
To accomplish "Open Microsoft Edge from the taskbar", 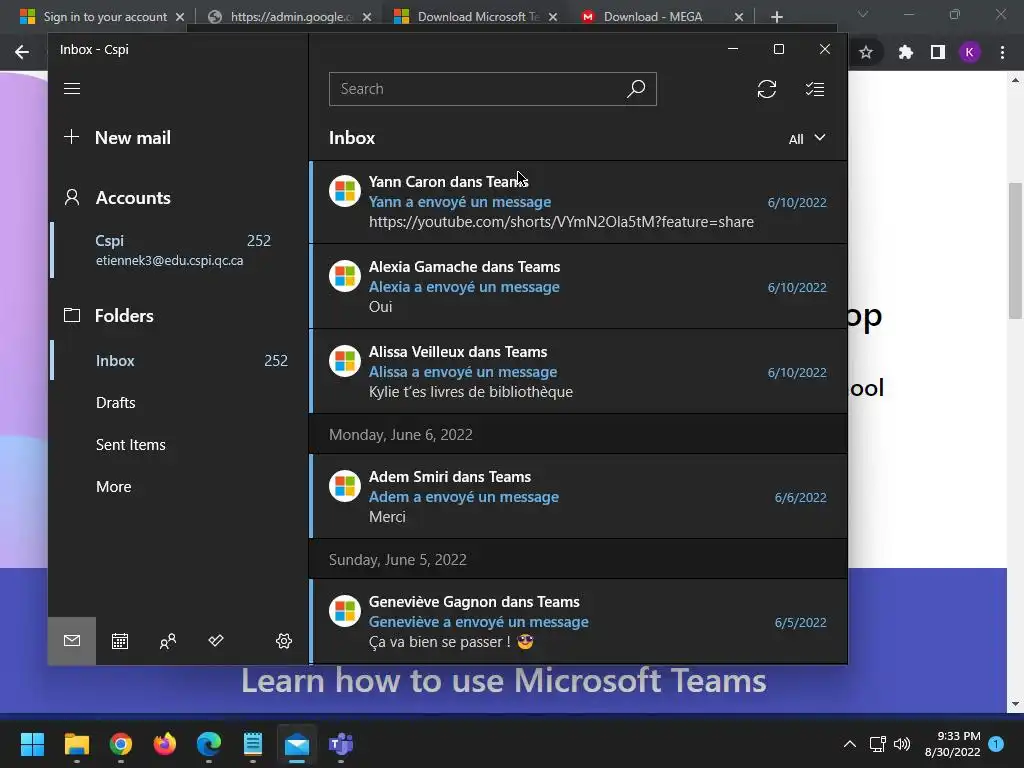I will click(x=209, y=744).
